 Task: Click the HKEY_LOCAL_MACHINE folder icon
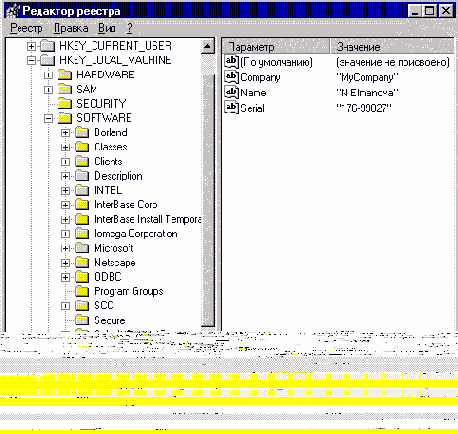[x=48, y=60]
